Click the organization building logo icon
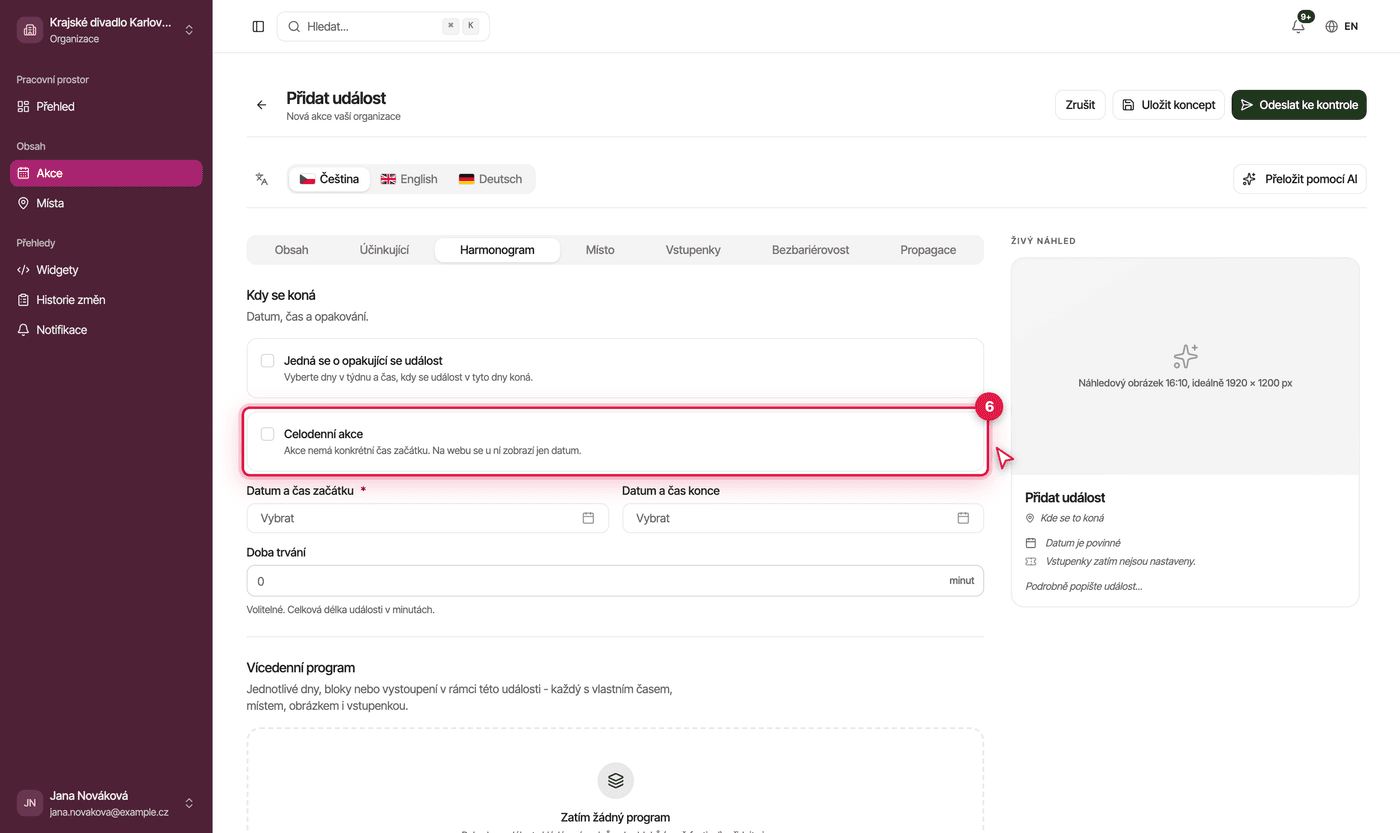The width and height of the screenshot is (1400, 833). (x=30, y=30)
